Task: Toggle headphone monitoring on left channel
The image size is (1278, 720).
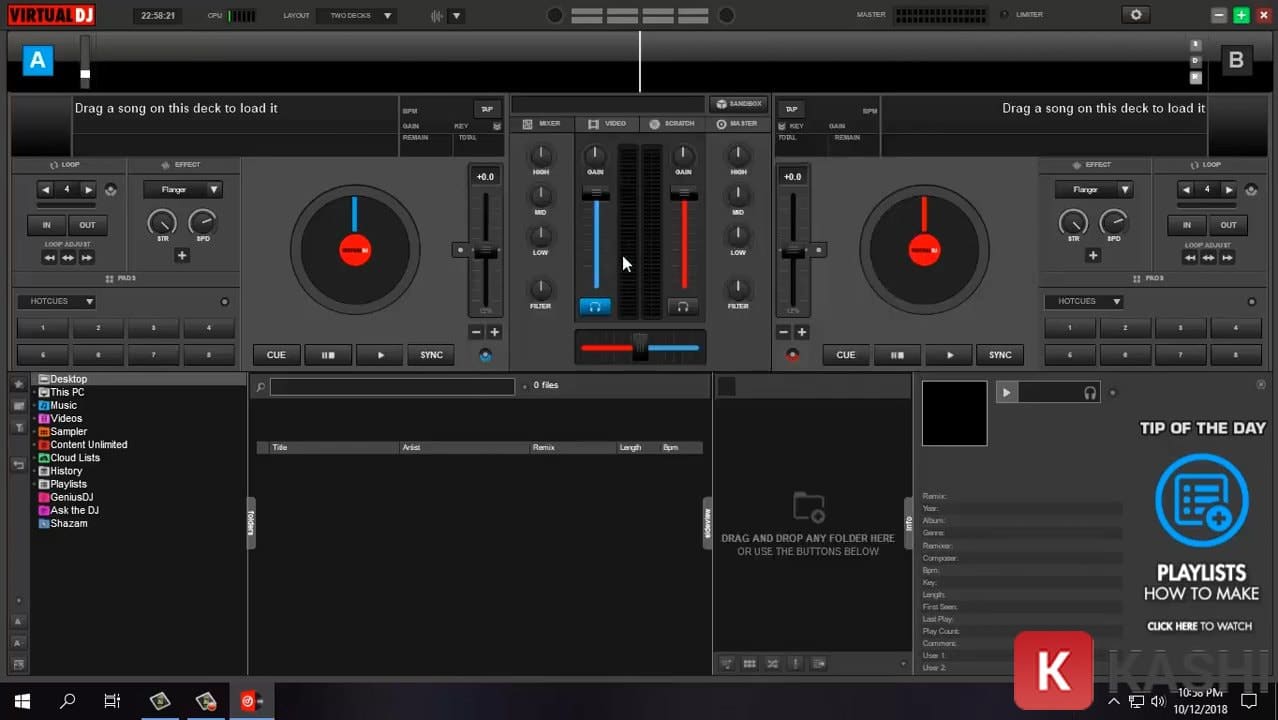Action: tap(595, 308)
